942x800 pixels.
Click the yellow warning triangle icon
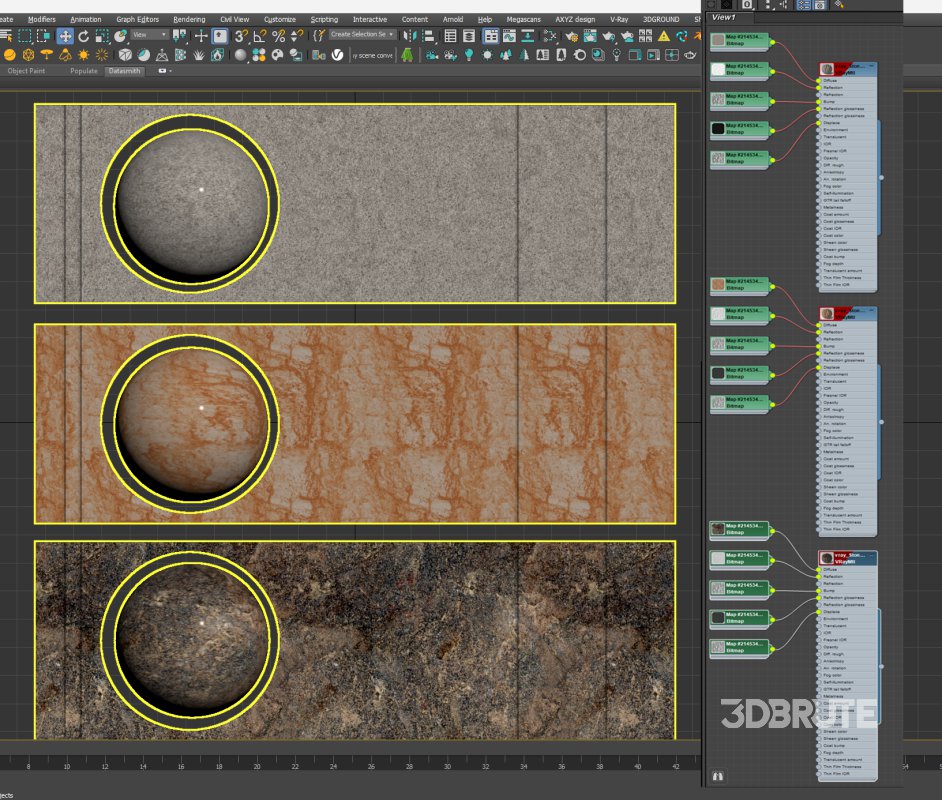click(x=663, y=36)
